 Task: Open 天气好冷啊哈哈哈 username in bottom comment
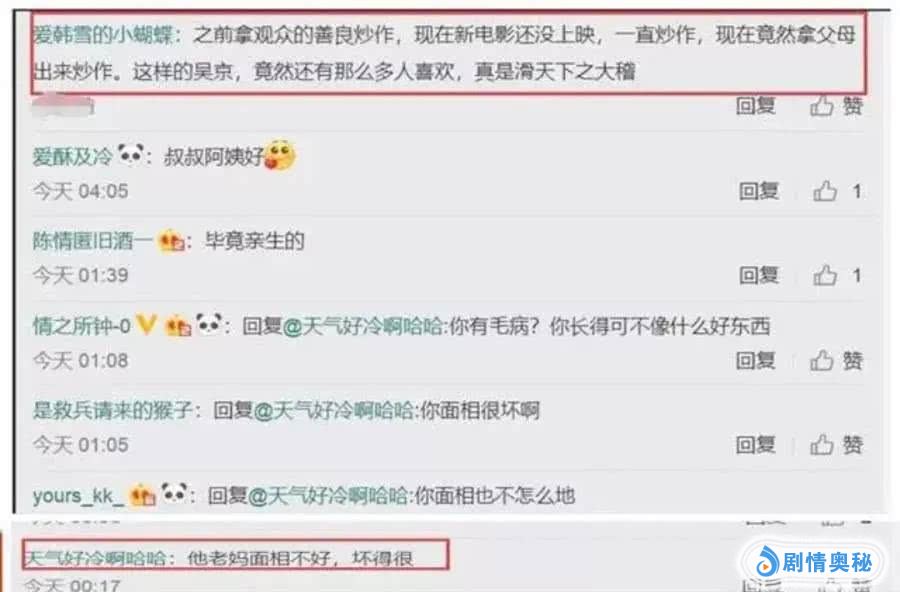[x=95, y=558]
